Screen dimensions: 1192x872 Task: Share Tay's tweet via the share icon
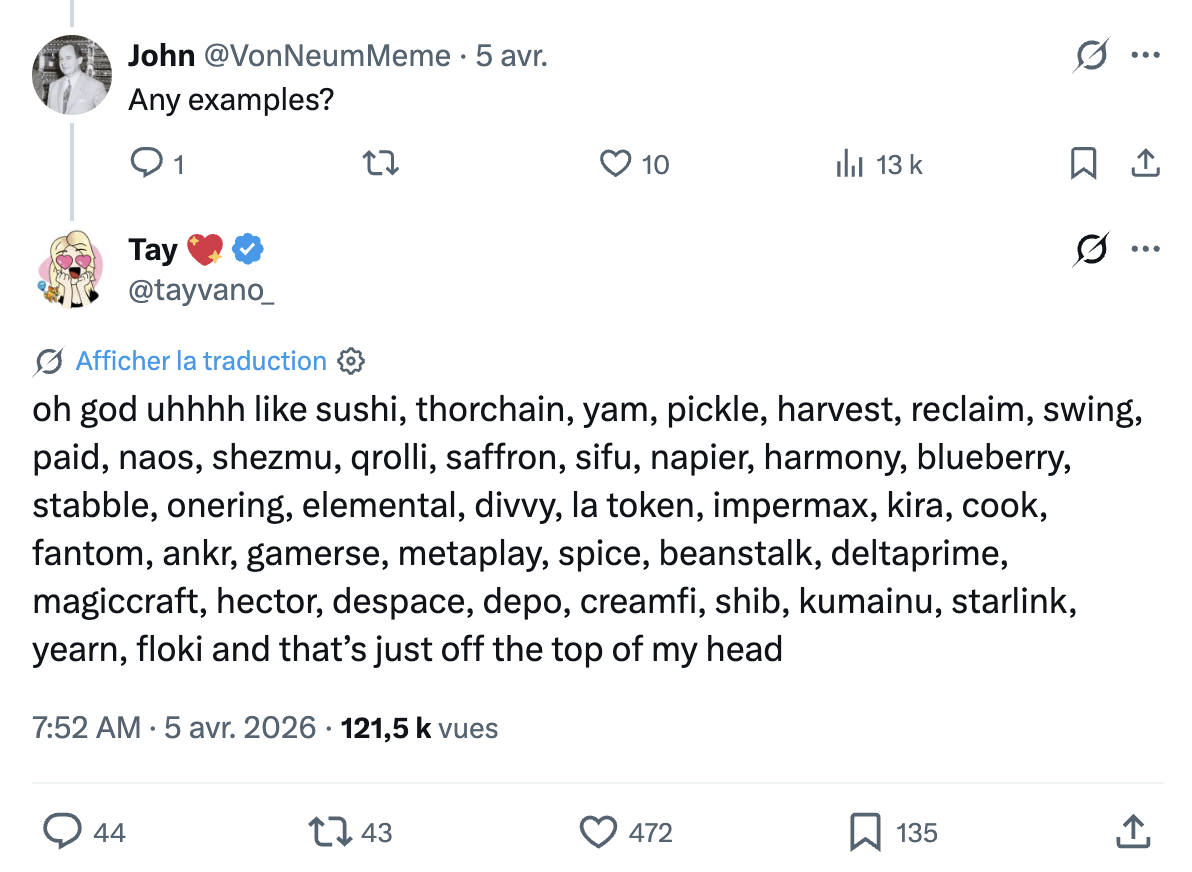point(1131,831)
